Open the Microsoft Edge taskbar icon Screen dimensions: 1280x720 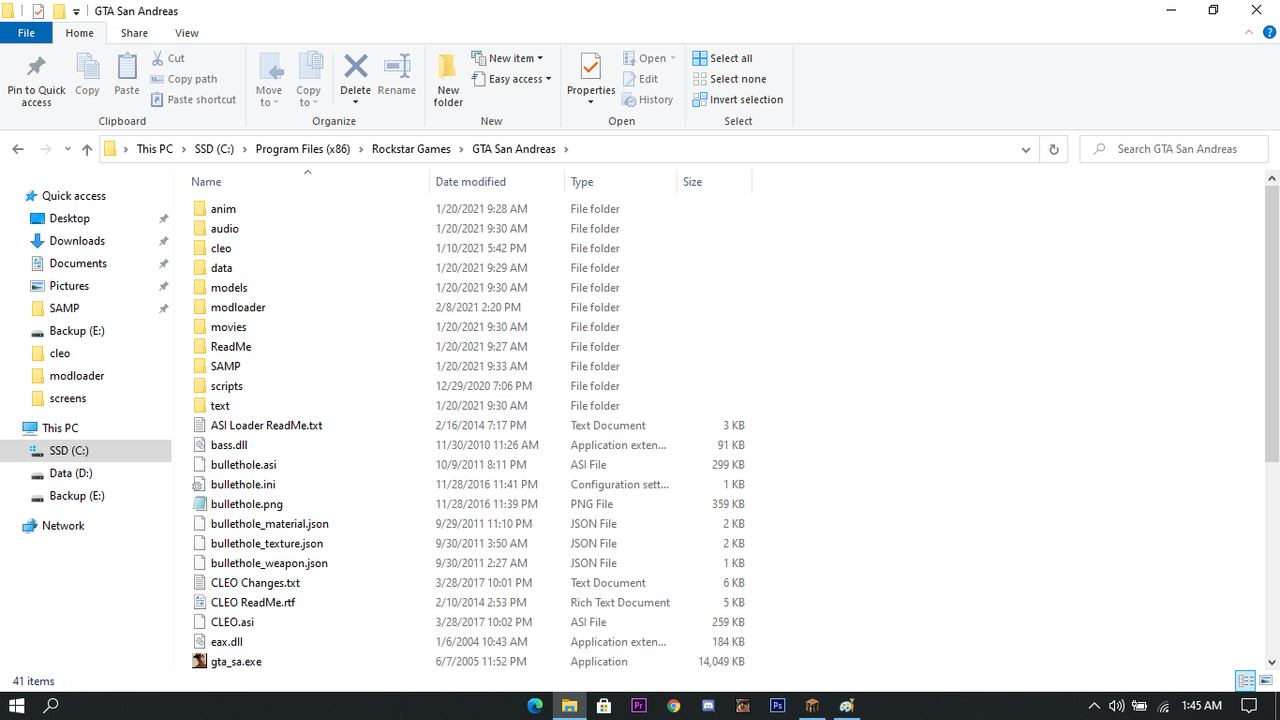point(535,706)
